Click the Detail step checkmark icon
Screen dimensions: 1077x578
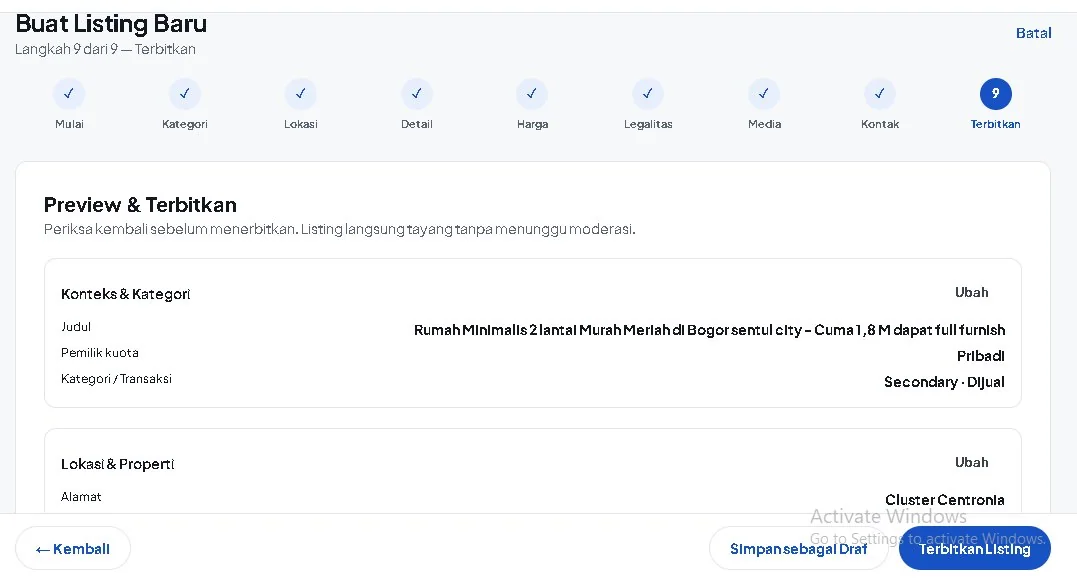(417, 94)
